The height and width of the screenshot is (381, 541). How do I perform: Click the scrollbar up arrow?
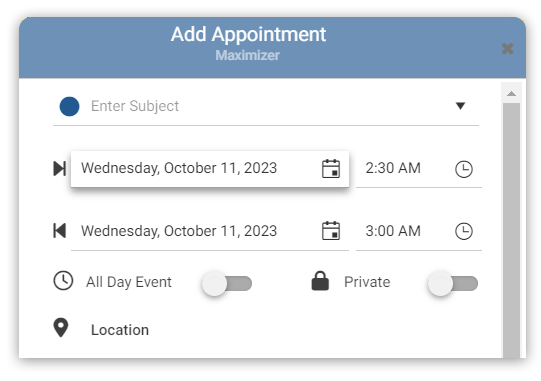pos(511,94)
